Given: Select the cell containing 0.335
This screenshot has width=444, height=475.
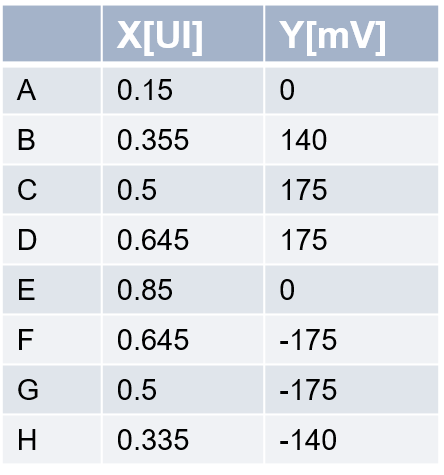Looking at the screenshot, I should [183, 440].
